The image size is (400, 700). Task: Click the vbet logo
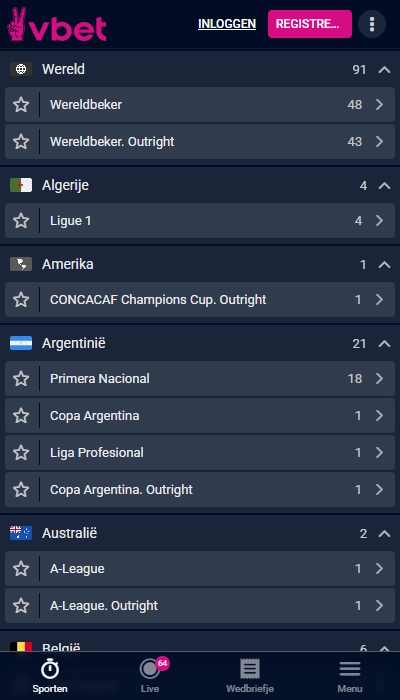57,25
